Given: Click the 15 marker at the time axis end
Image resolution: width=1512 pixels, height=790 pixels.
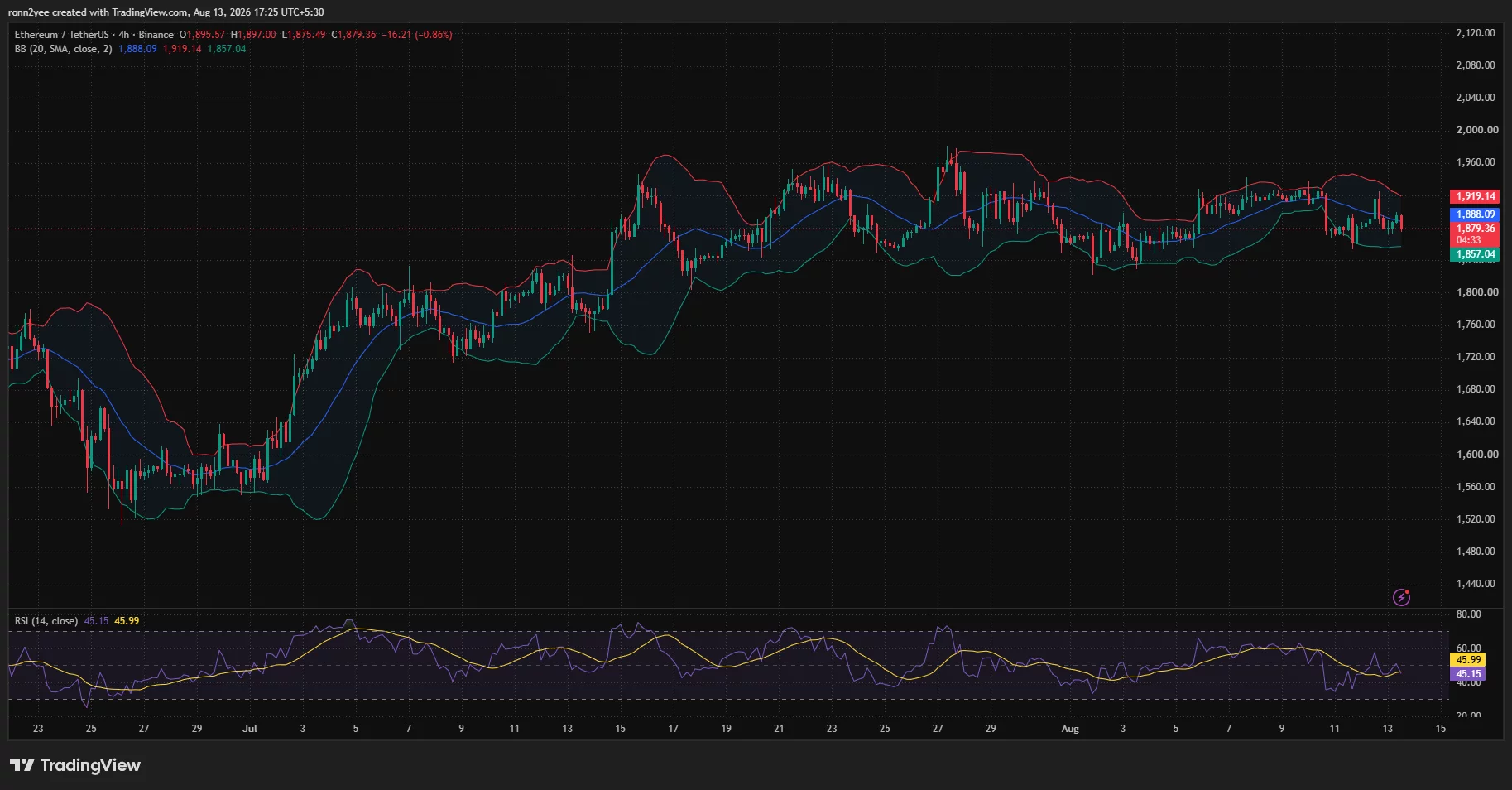Looking at the screenshot, I should [1441, 729].
